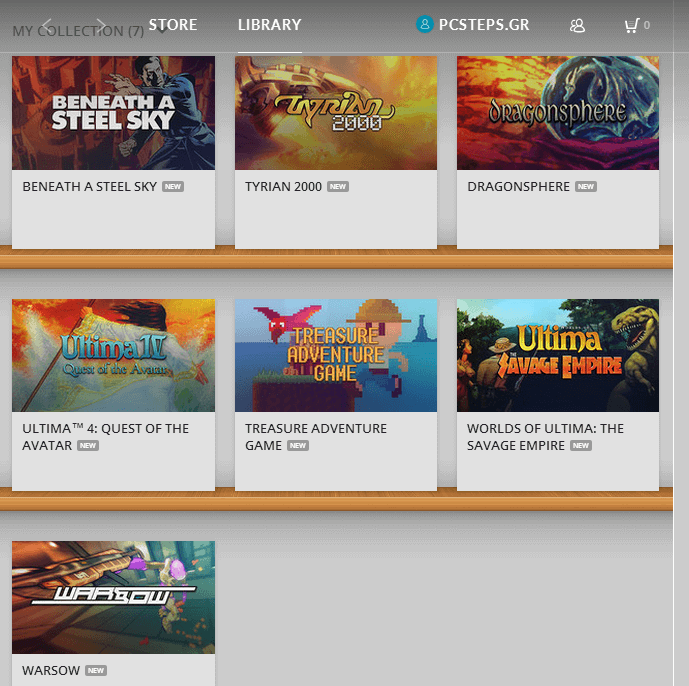The height and width of the screenshot is (686, 689).
Task: Click NEW badge beside Treasure Adventure Game
Action: point(298,446)
